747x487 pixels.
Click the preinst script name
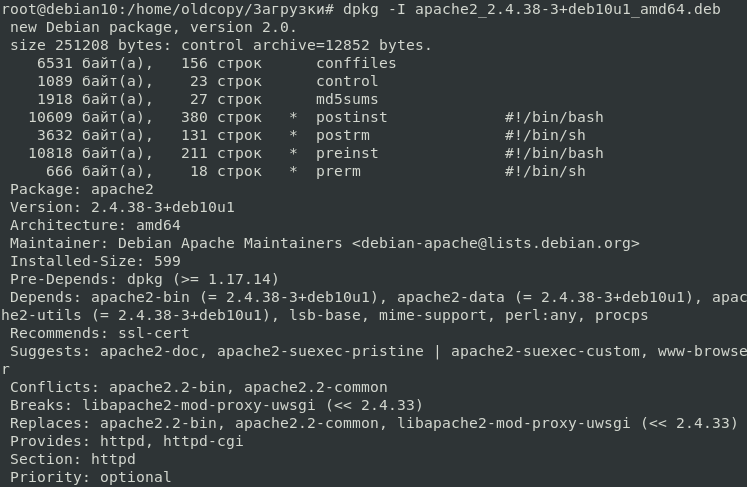pyautogui.click(x=347, y=153)
